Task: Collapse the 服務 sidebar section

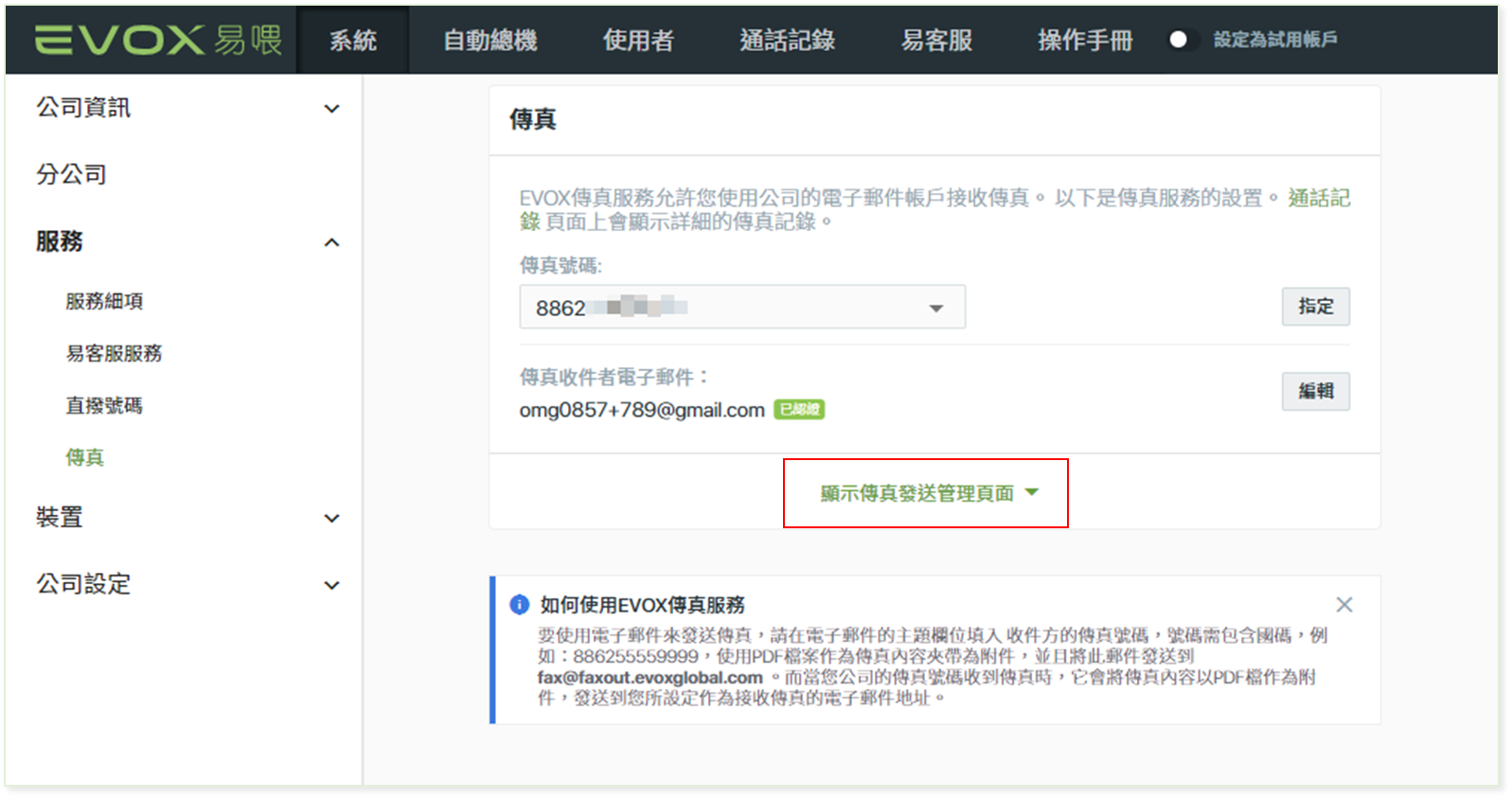Action: [187, 242]
